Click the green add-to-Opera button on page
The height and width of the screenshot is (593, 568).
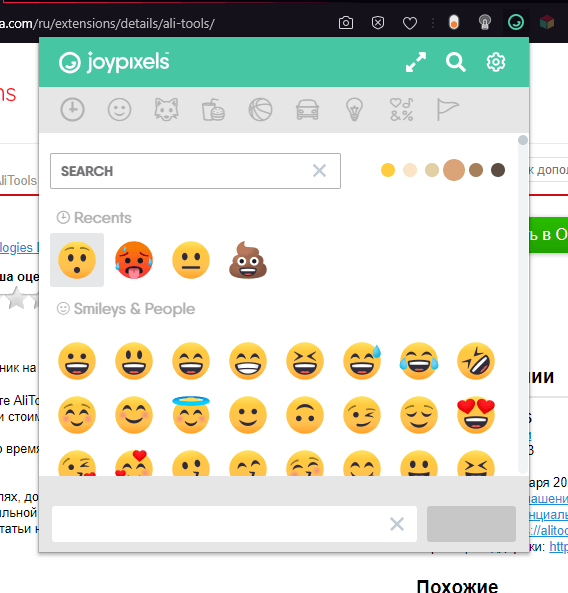pos(549,235)
